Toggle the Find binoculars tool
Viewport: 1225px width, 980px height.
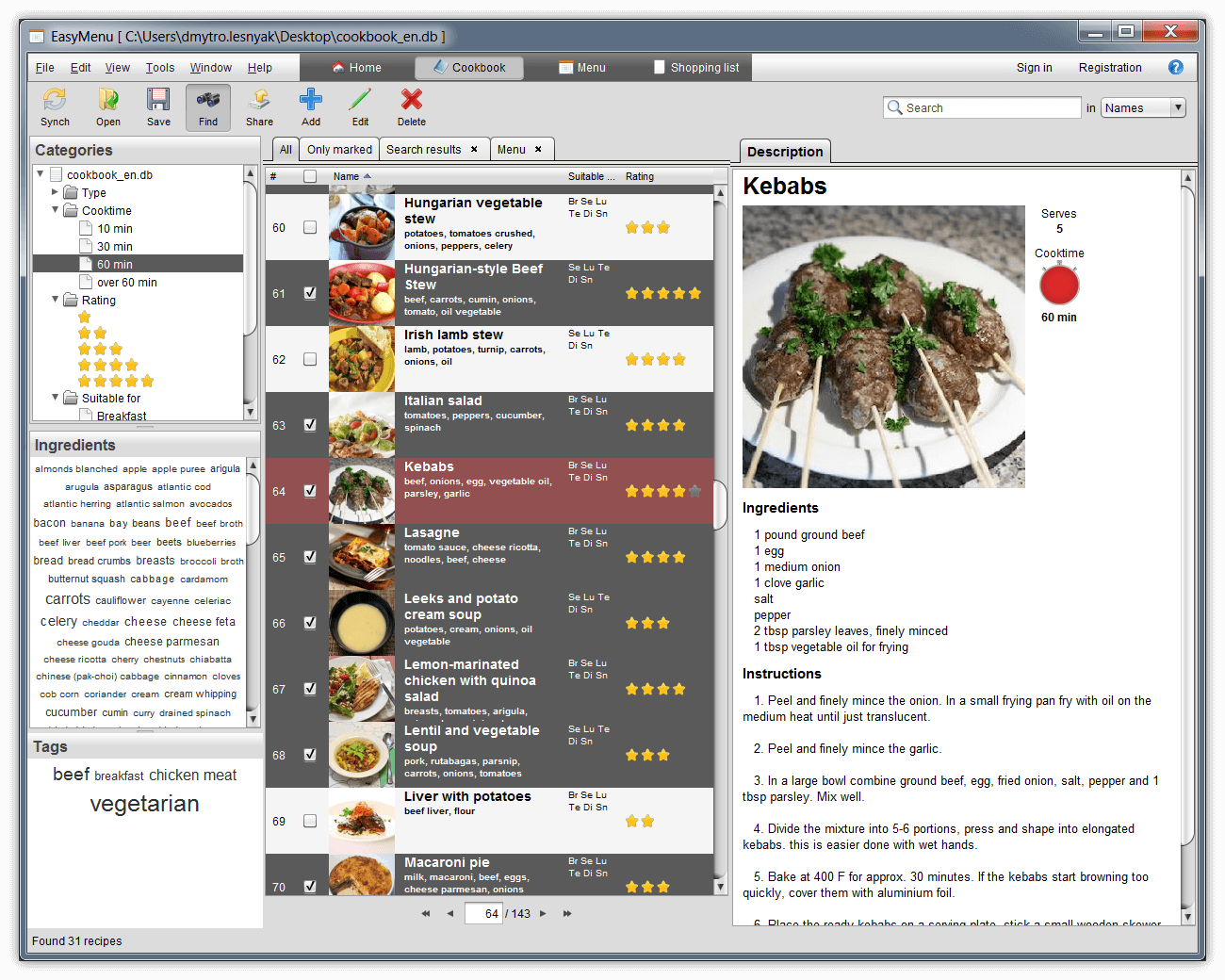coord(208,107)
